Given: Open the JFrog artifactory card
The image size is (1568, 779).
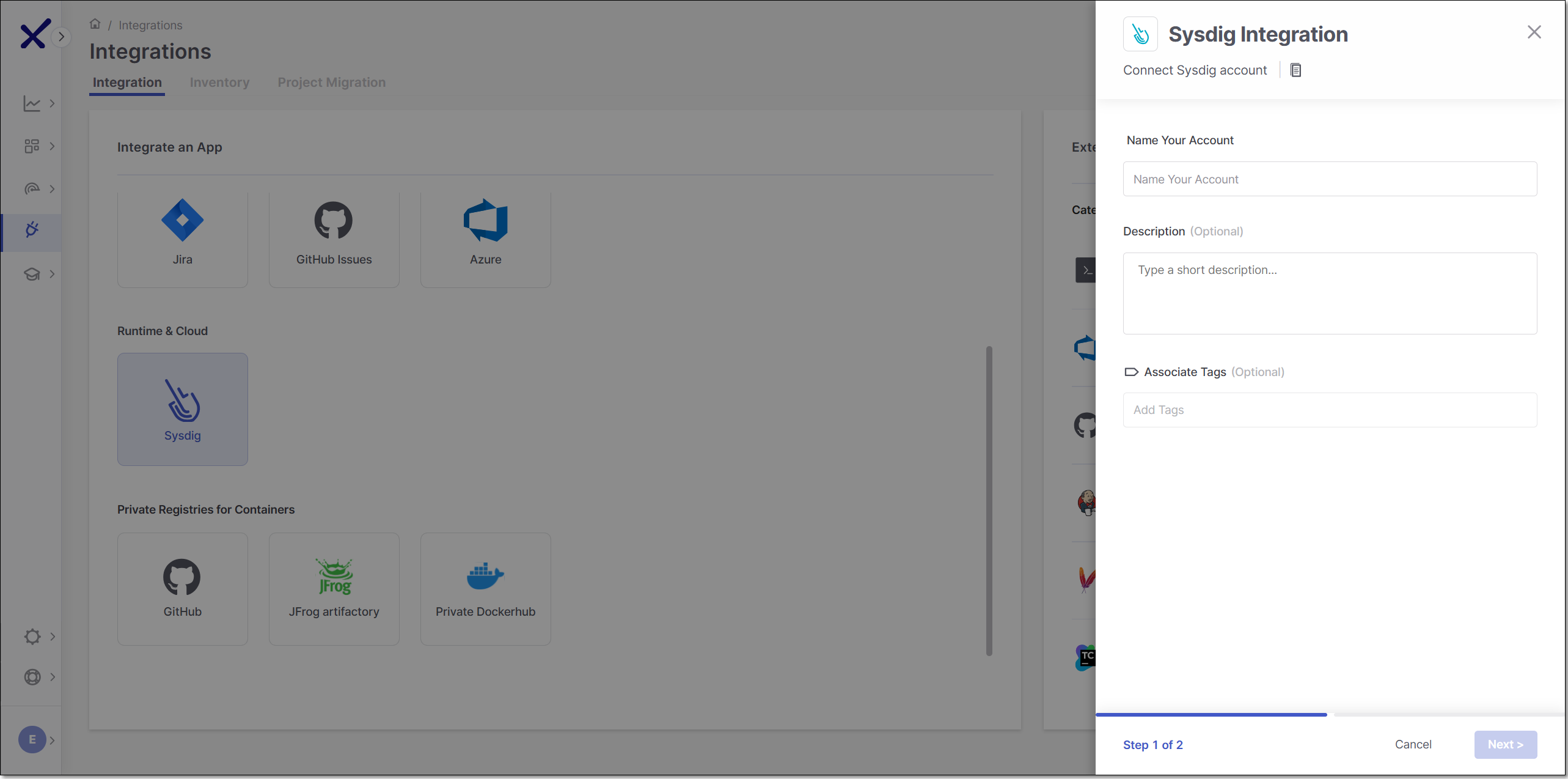Looking at the screenshot, I should (334, 589).
